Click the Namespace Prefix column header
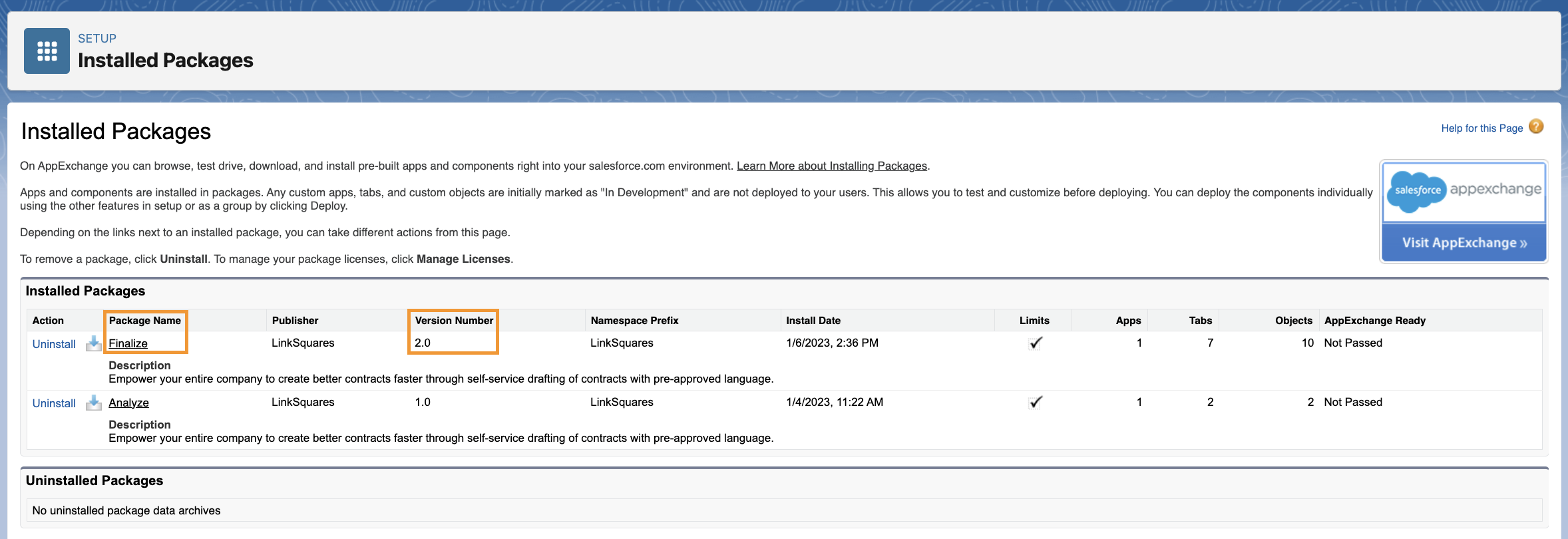This screenshot has width=1568, height=539. 634,321
